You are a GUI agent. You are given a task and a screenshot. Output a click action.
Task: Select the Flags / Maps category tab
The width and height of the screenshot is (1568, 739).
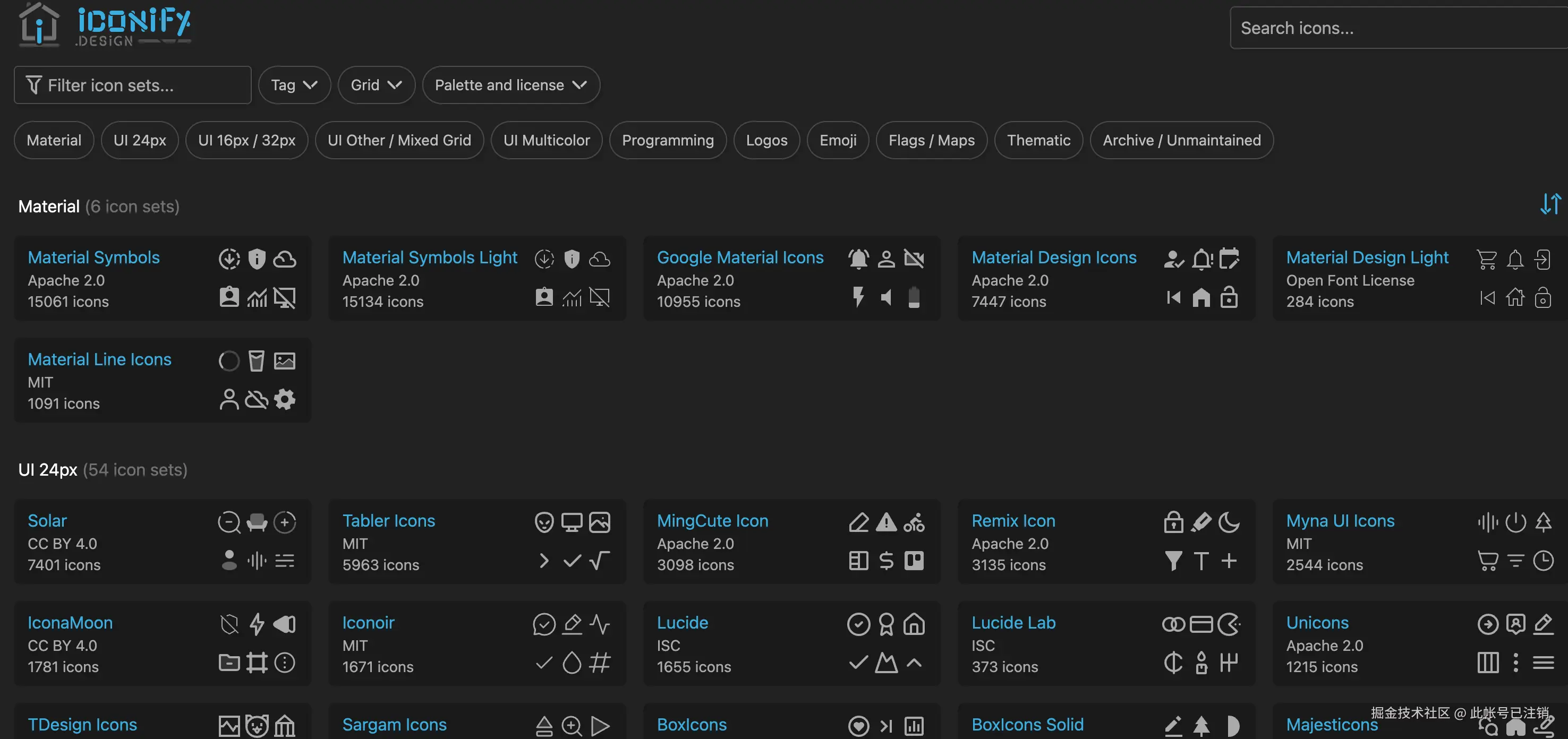click(x=931, y=141)
